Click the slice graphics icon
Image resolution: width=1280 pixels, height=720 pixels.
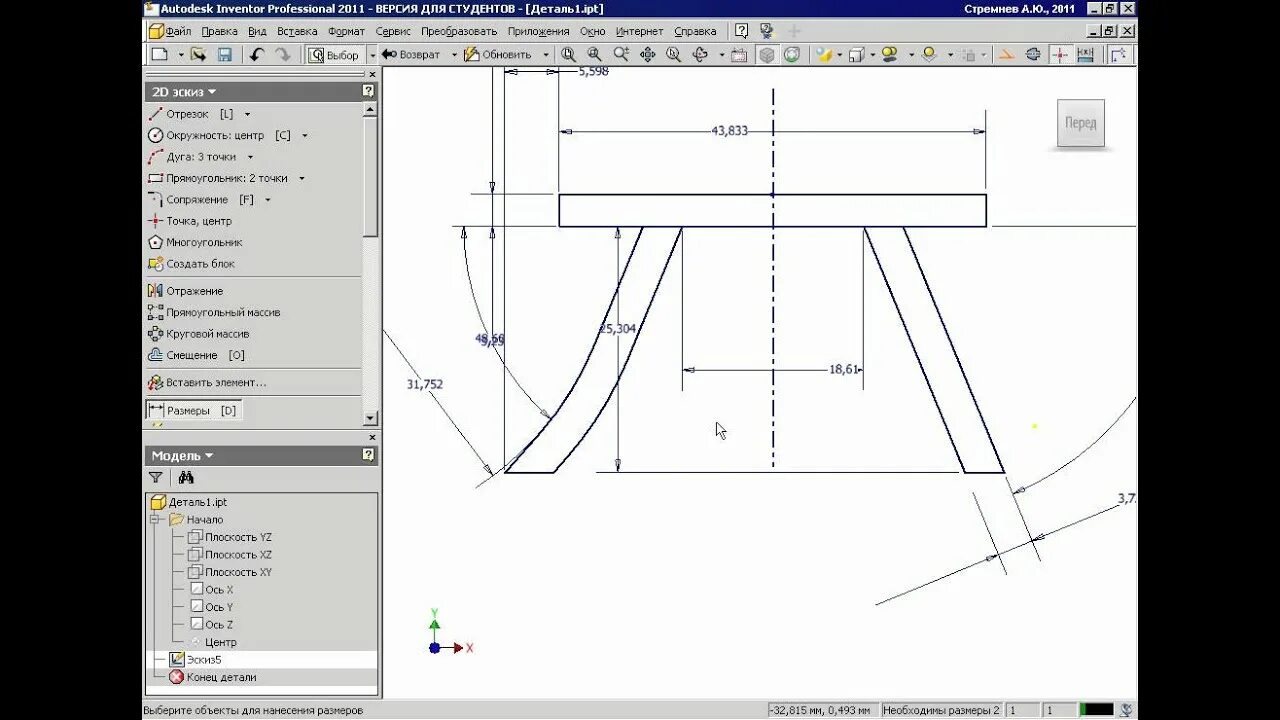coord(1033,54)
